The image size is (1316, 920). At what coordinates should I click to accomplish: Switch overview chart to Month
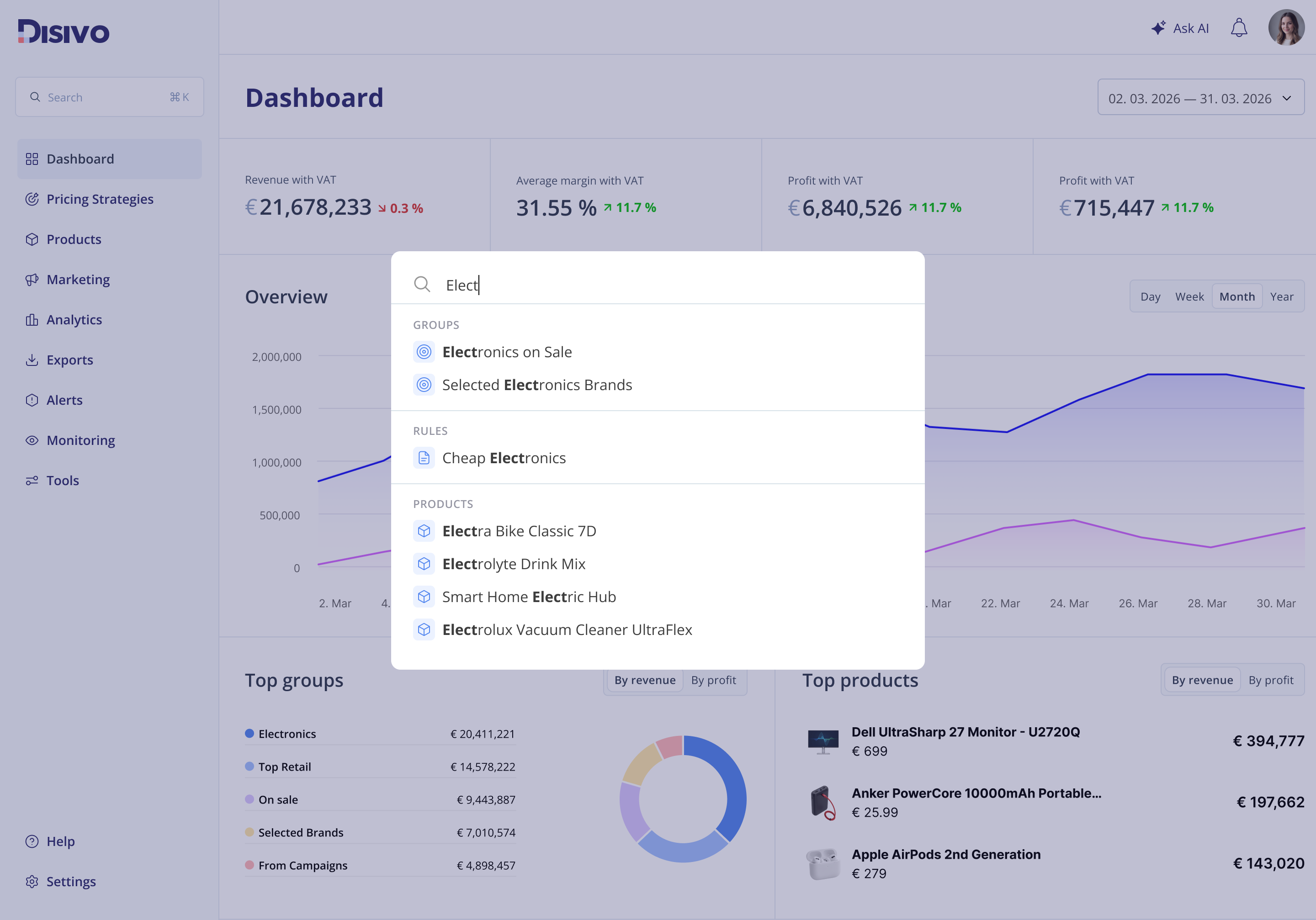pos(1237,297)
